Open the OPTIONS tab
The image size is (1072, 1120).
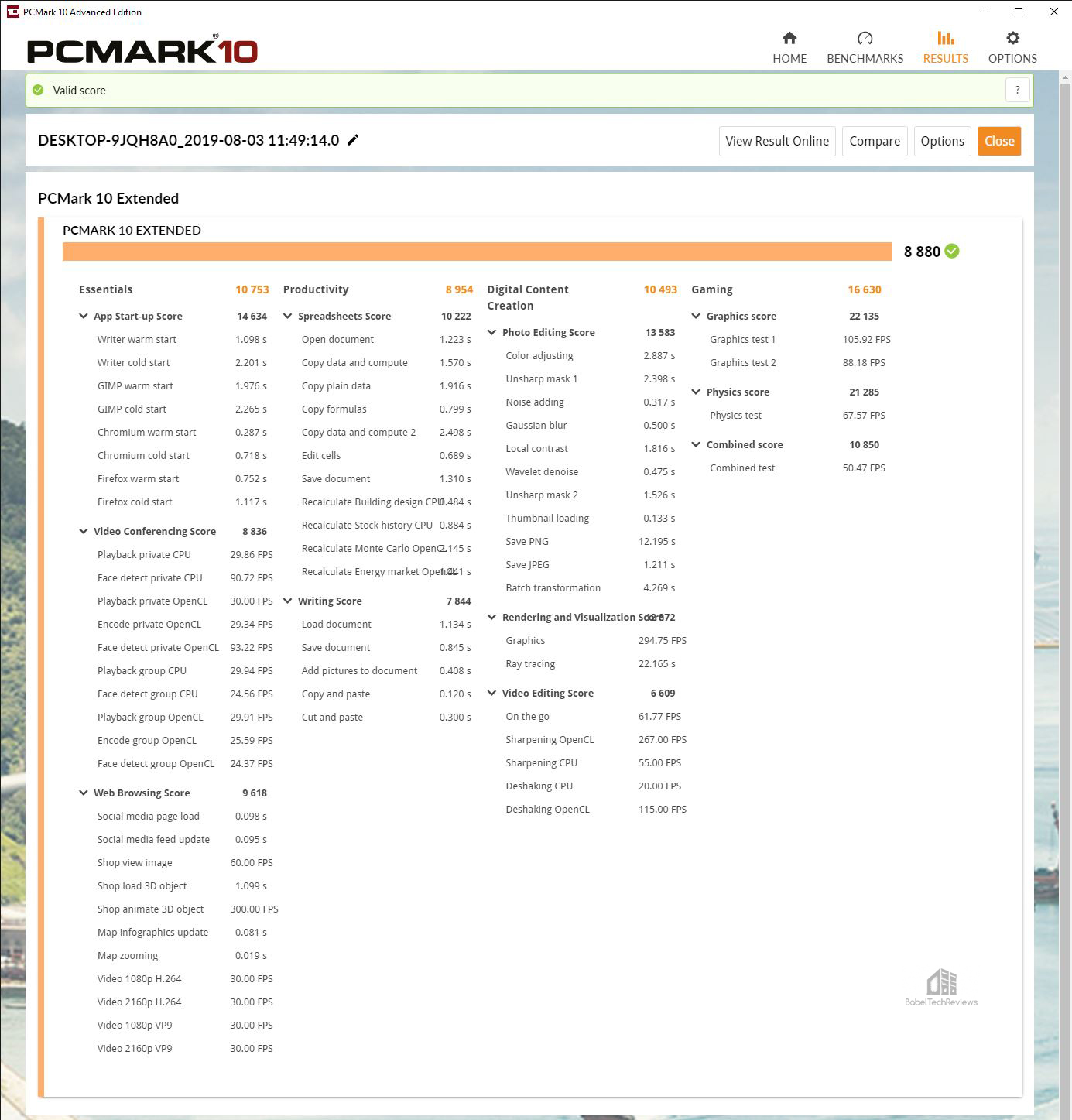1012,48
